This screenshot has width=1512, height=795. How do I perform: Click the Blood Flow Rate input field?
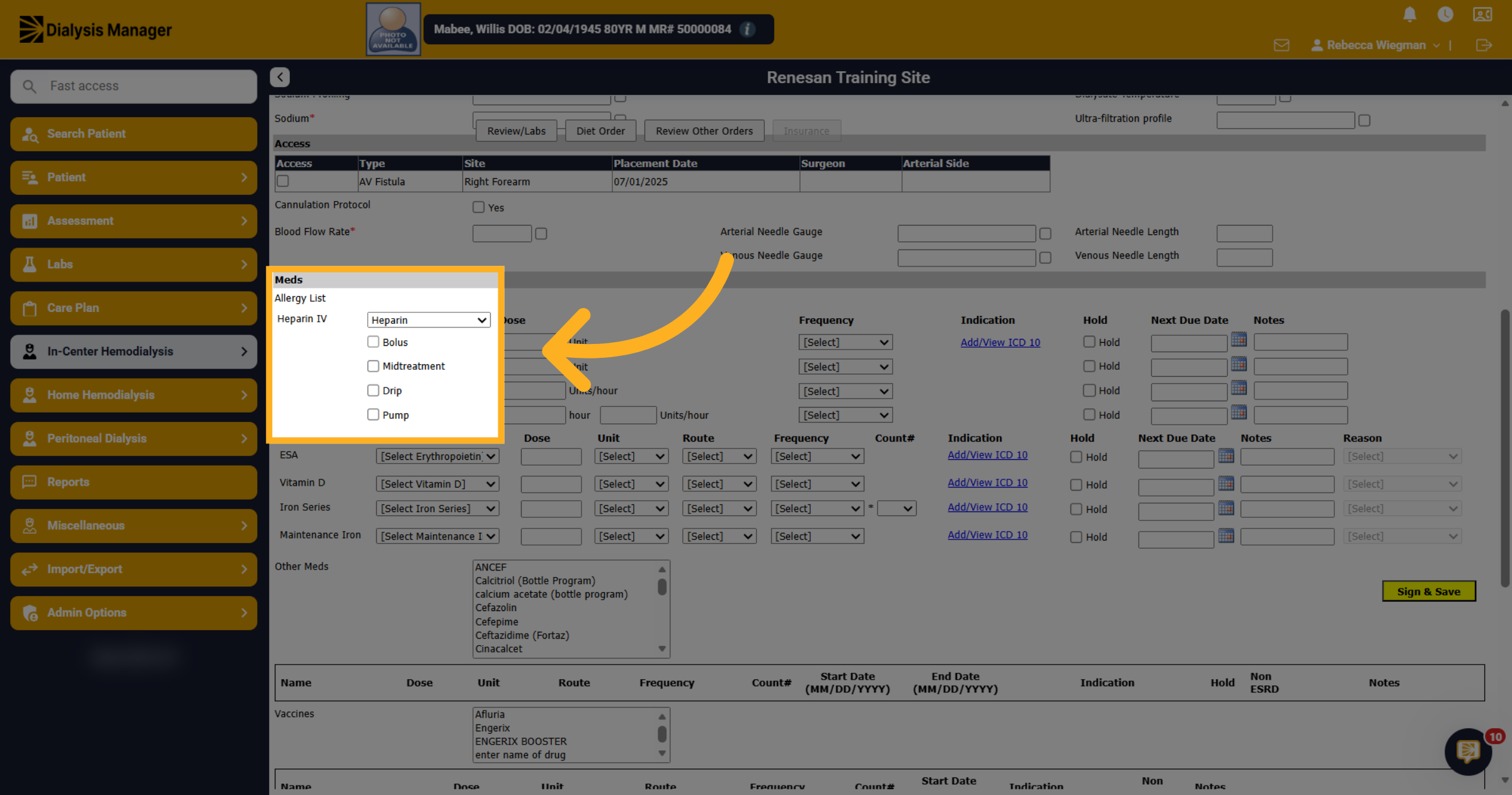click(x=502, y=234)
